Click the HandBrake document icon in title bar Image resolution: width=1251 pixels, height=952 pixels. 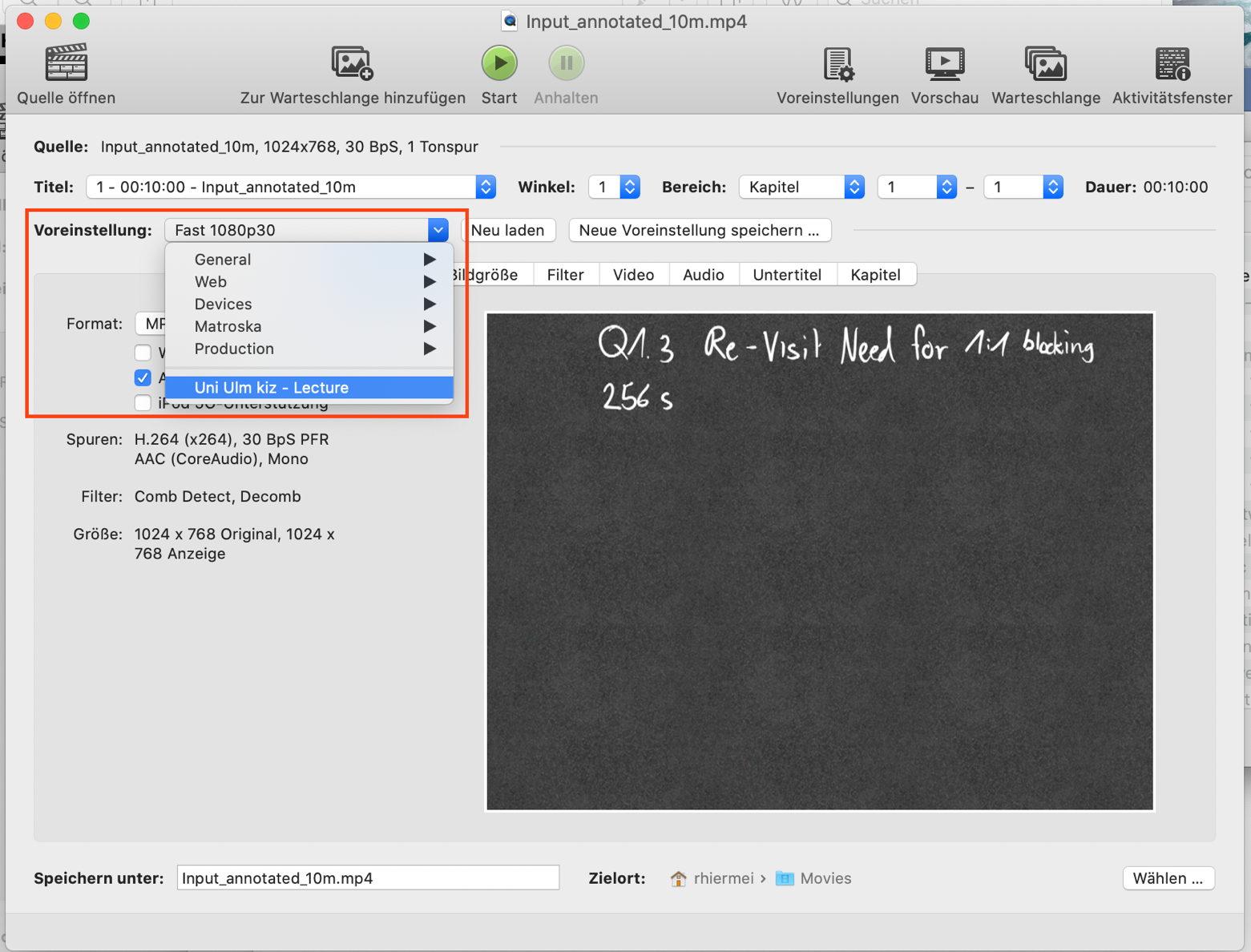(x=510, y=21)
